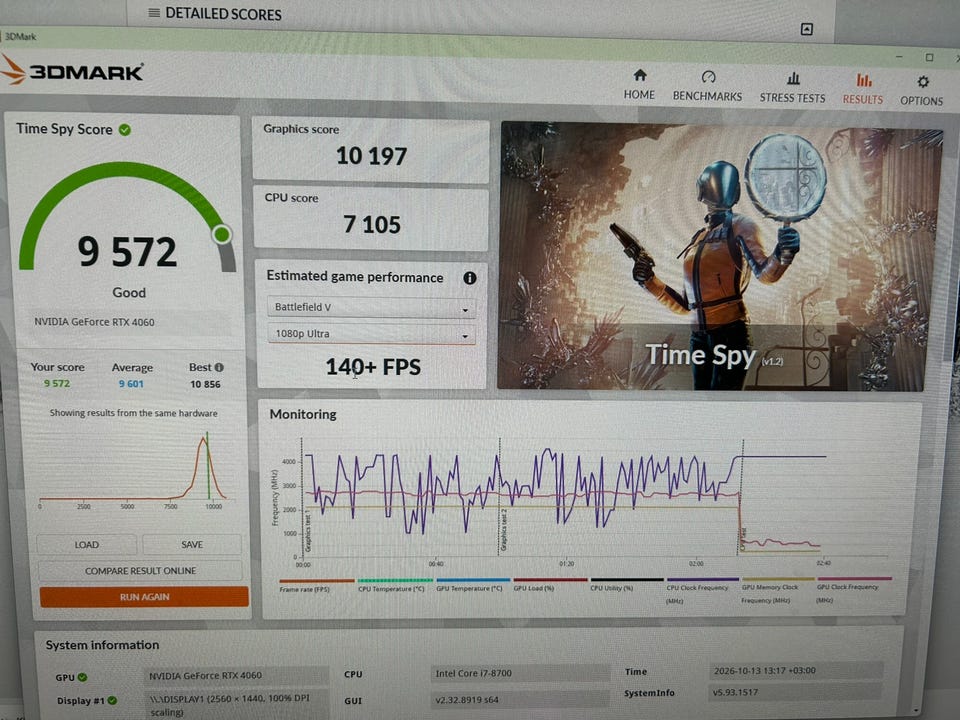Screen dimensions: 960x720
Task: Click the Time Spy preview image
Action: coord(719,257)
